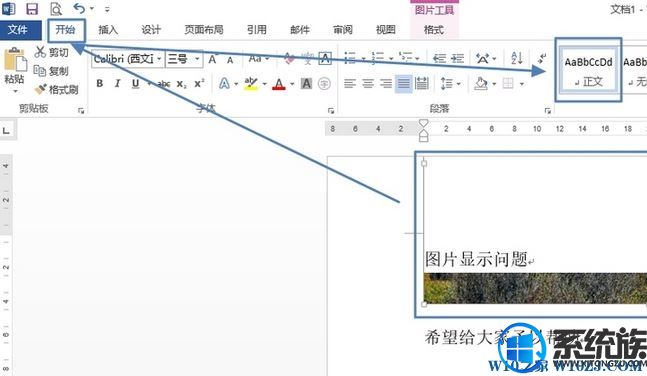Open the Calibri font name dropdown
Image resolution: width=647 pixels, height=376 pixels.
click(x=159, y=59)
